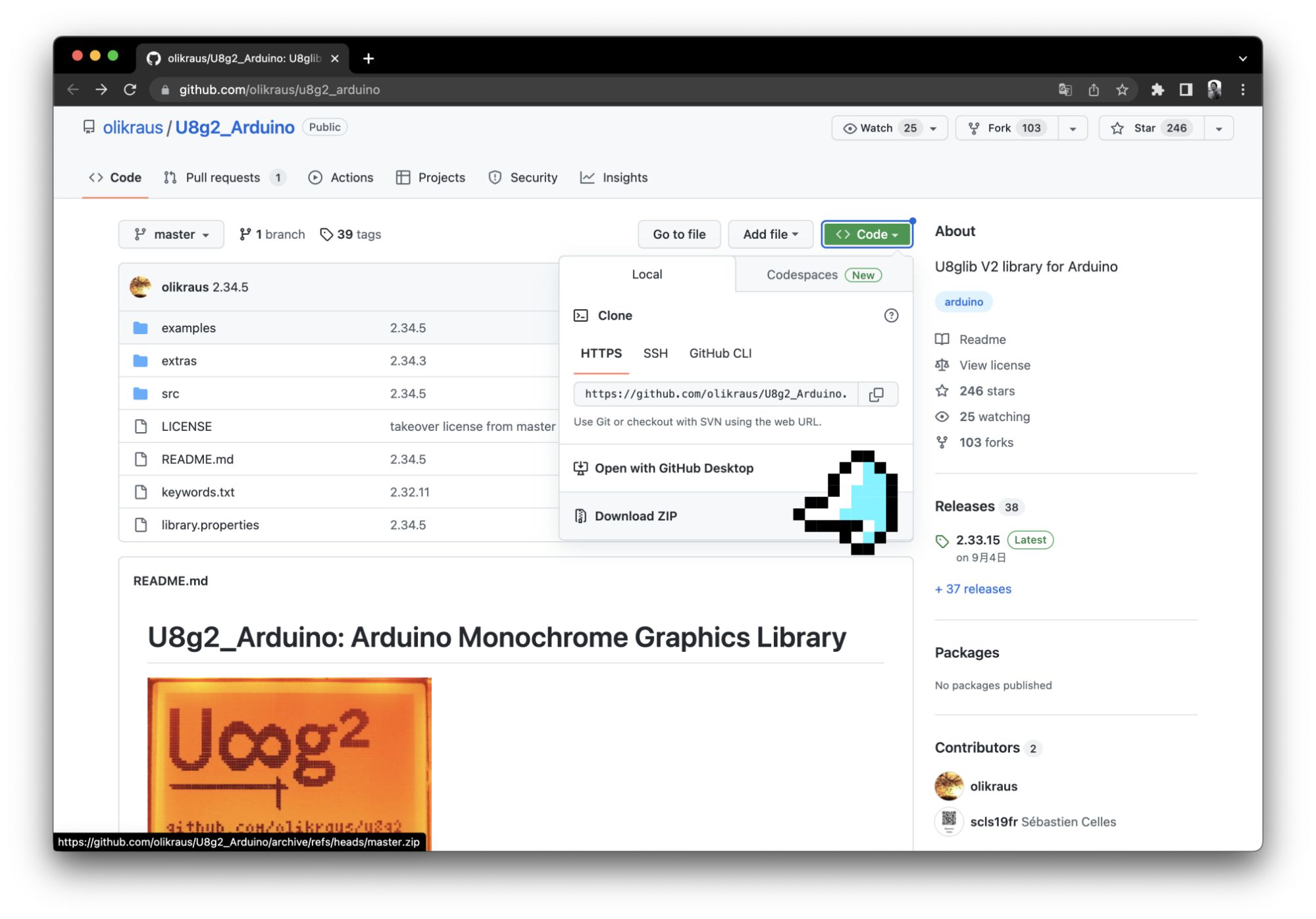
Task: Reload the page with refresh icon
Action: click(130, 90)
